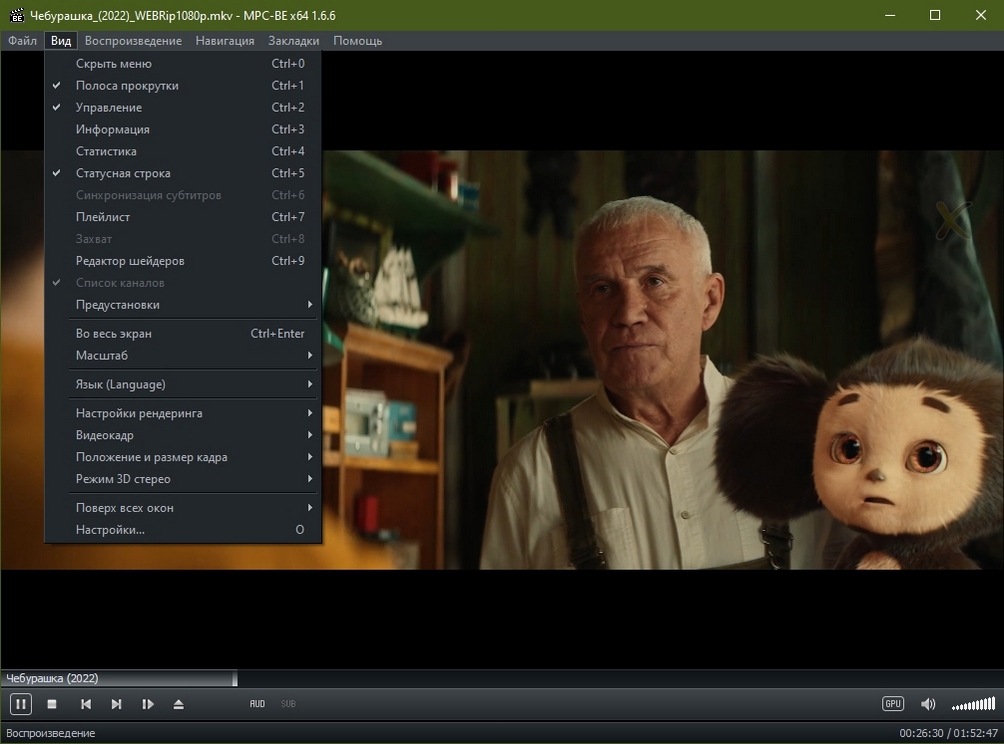Select Во весь экран fullscreen option

(x=183, y=334)
